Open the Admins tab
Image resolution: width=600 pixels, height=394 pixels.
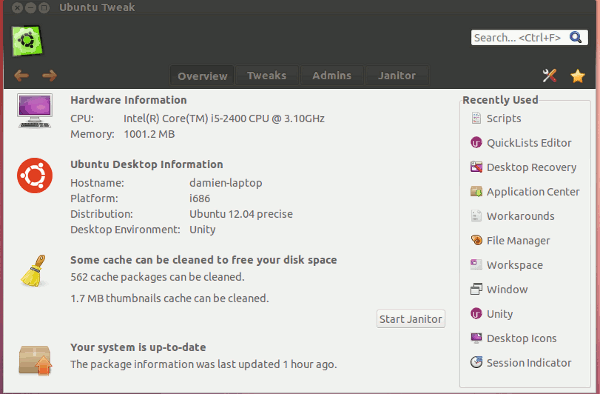pyautogui.click(x=332, y=75)
